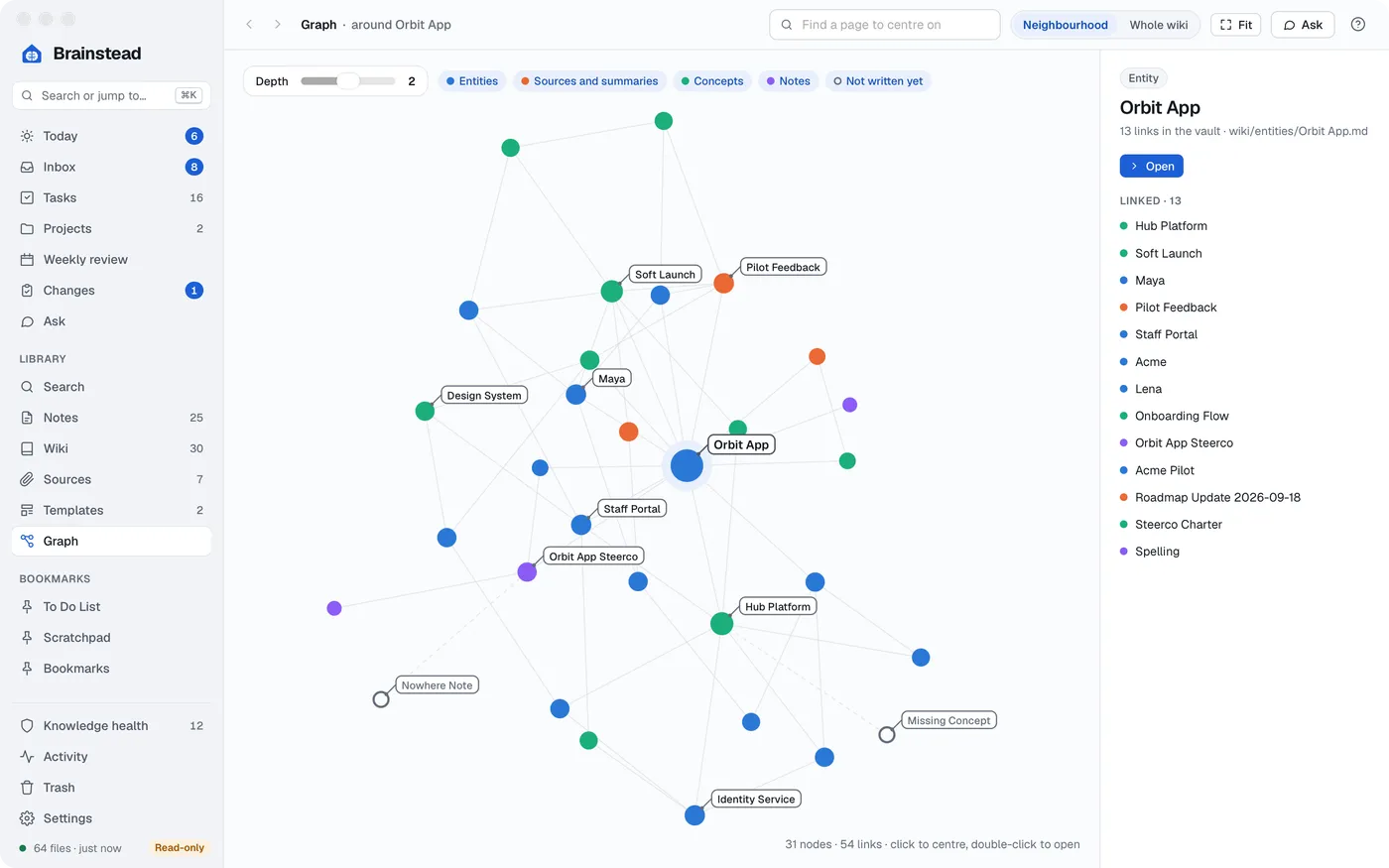The image size is (1389, 868).
Task: Toggle the Notes filter chip
Action: point(789,81)
